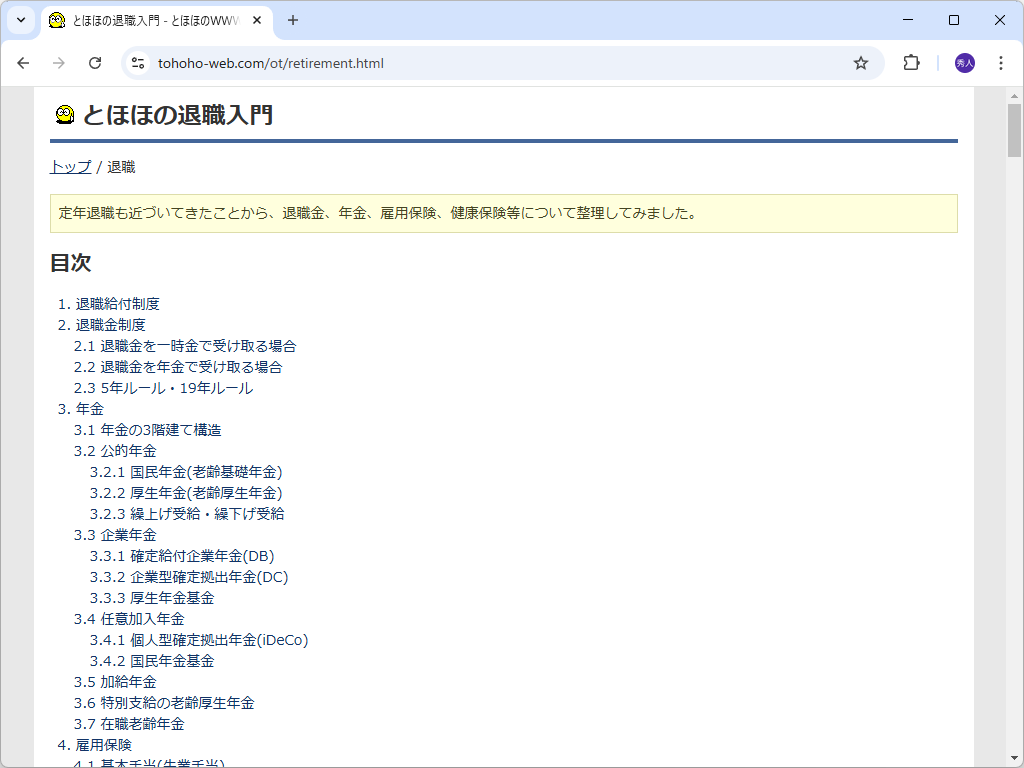Open Chrome's three-dot menu
Viewport: 1024px width, 768px height.
(x=1000, y=63)
